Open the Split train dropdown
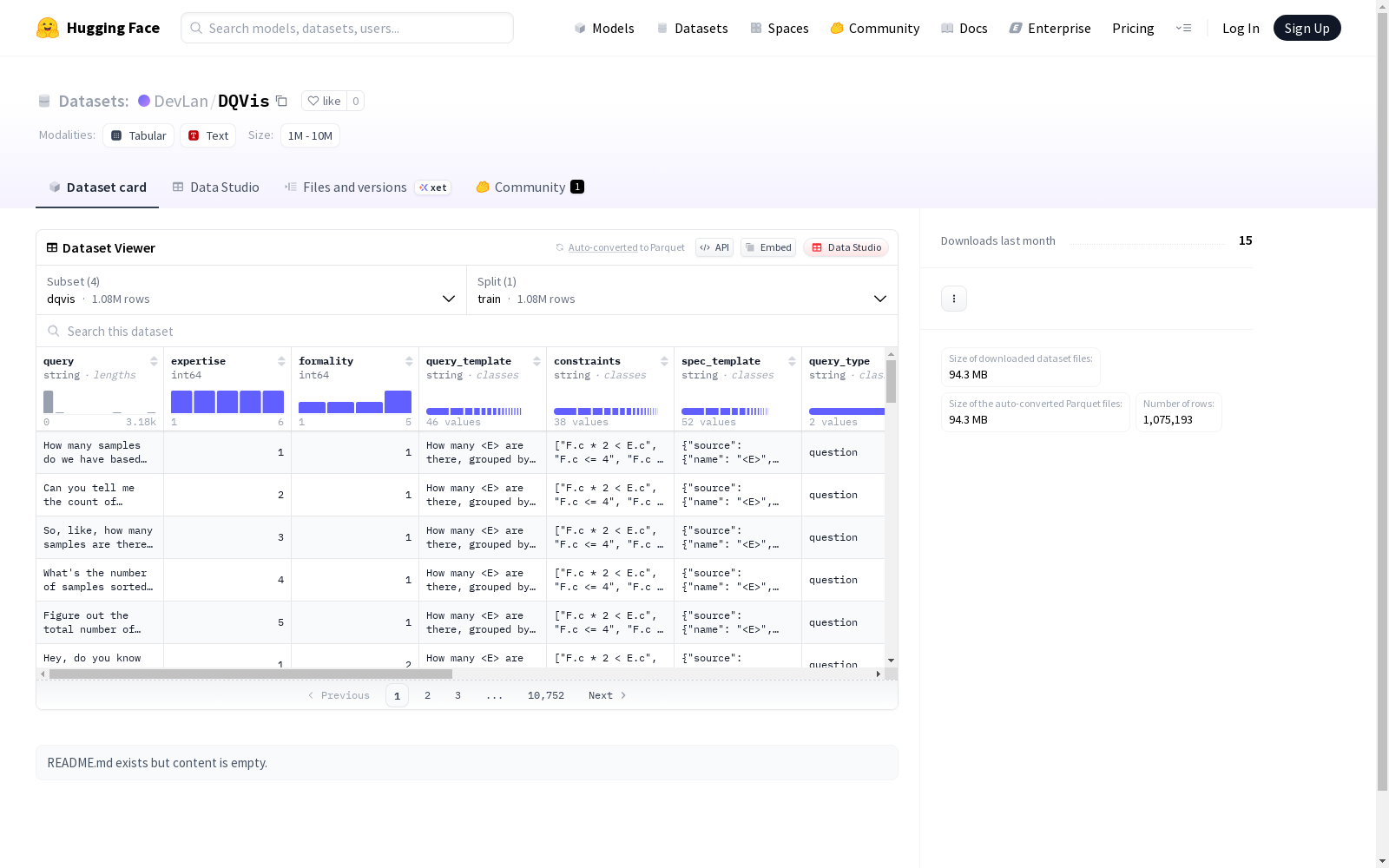 (x=682, y=290)
